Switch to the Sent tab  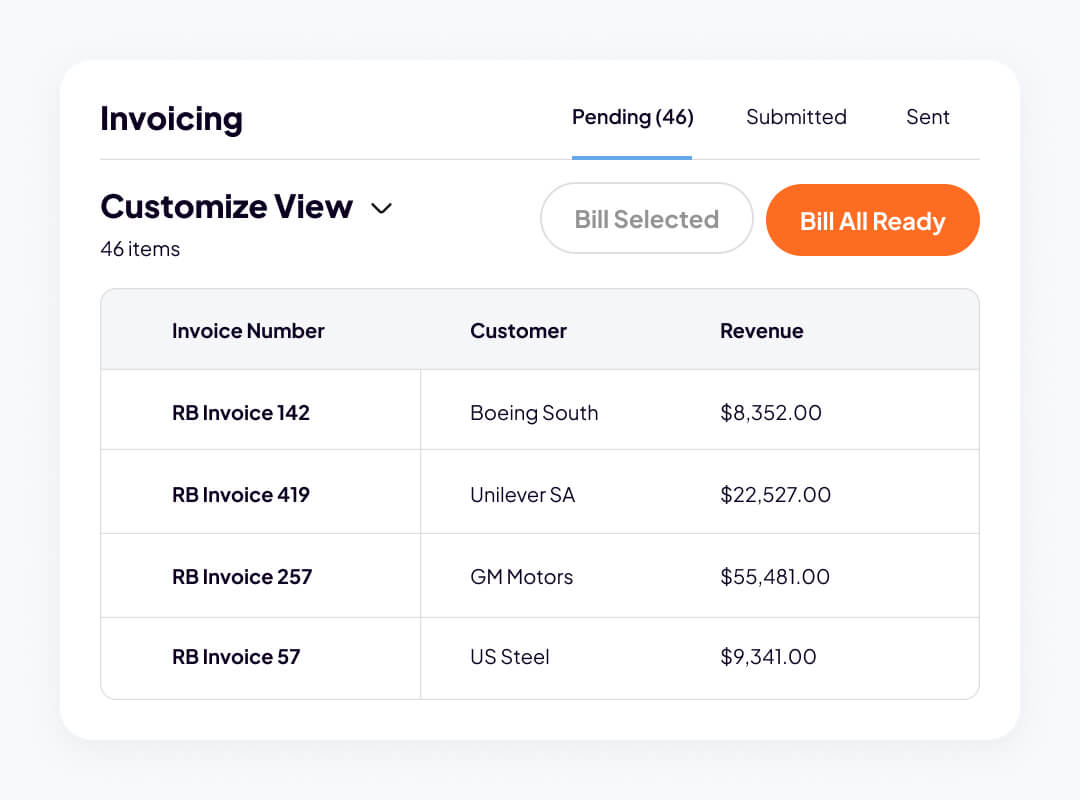[x=928, y=117]
